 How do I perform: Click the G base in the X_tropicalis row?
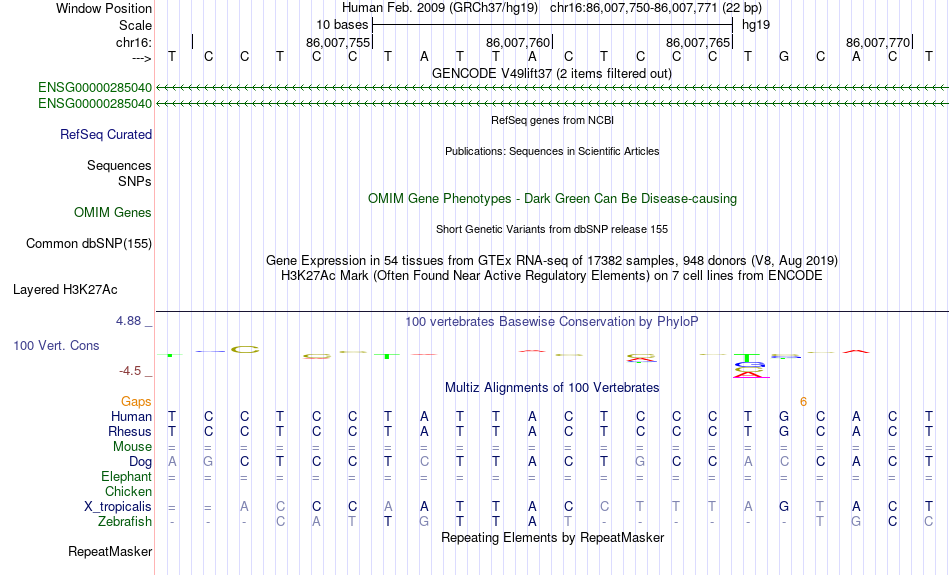pyautogui.click(x=784, y=507)
